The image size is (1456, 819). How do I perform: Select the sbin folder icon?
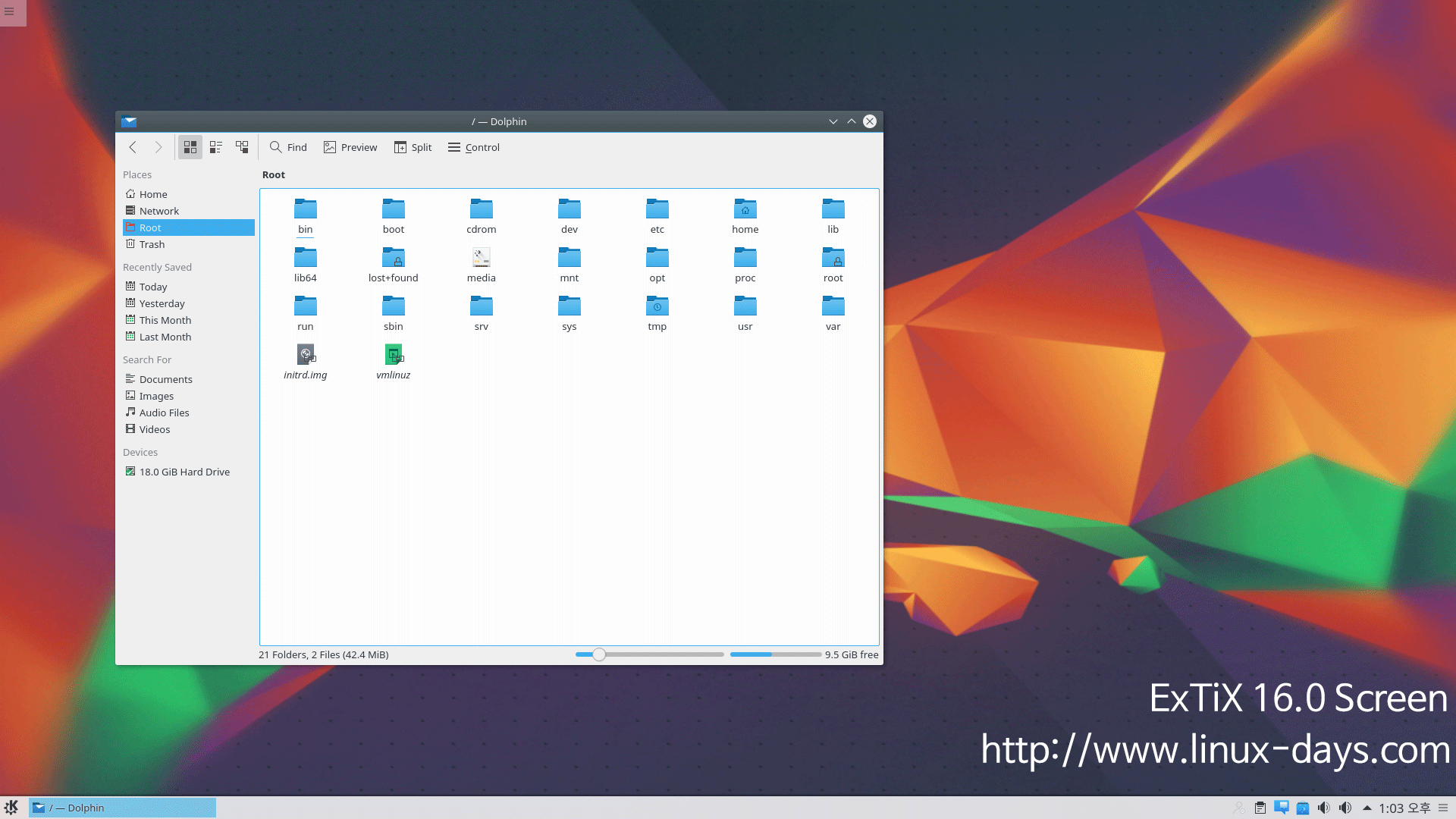[394, 306]
